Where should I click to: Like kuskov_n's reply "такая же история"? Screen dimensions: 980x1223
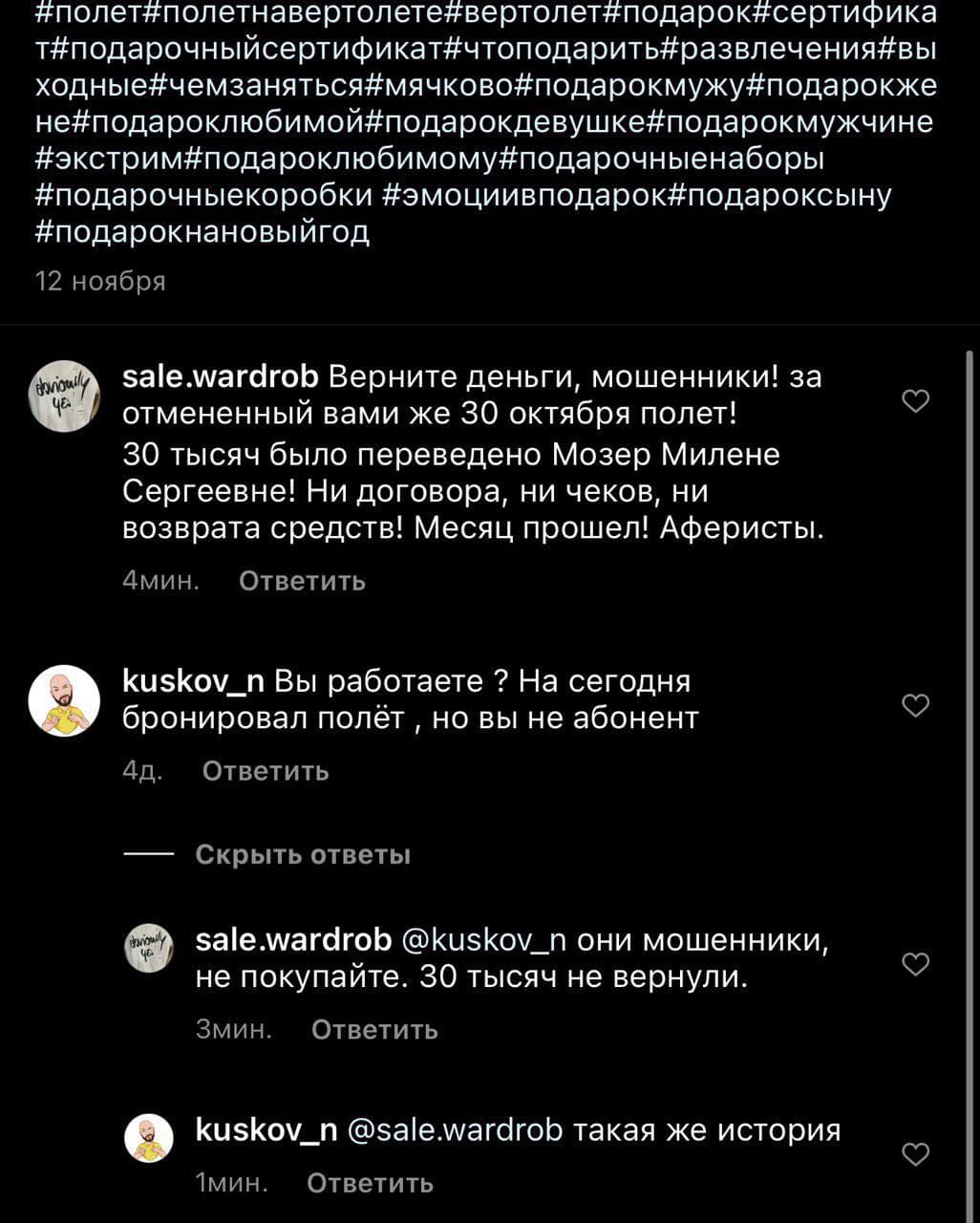915,1155
